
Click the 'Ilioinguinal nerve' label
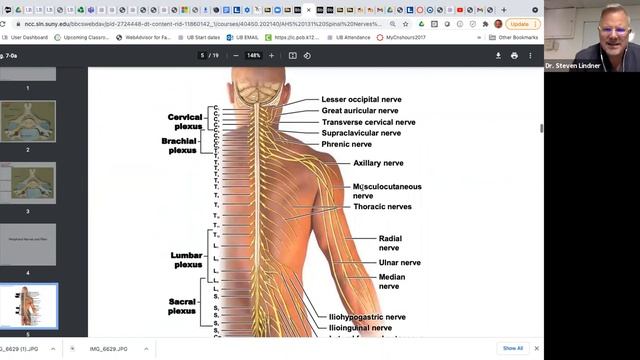360,328
